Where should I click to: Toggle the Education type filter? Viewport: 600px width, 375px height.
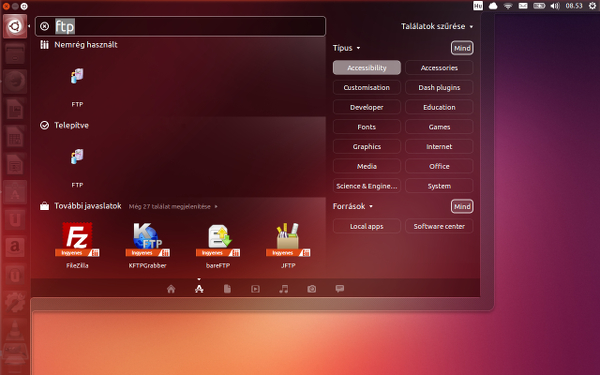(x=439, y=107)
